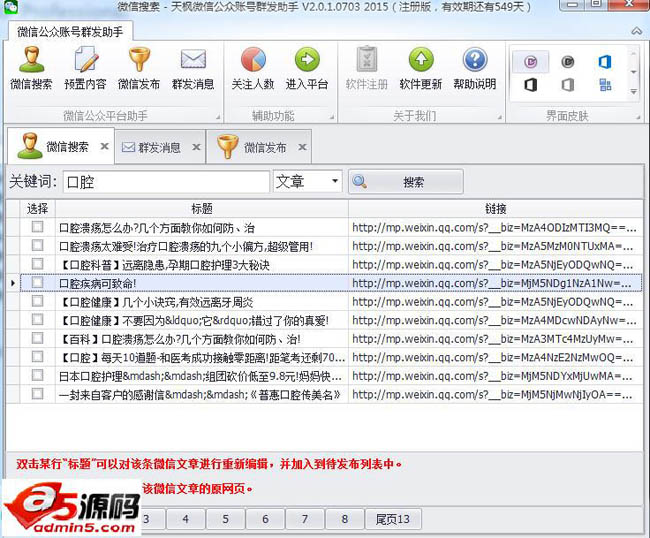Click the link ending MjM5NjMwNjIyOA==
The height and width of the screenshot is (538, 650).
click(493, 395)
